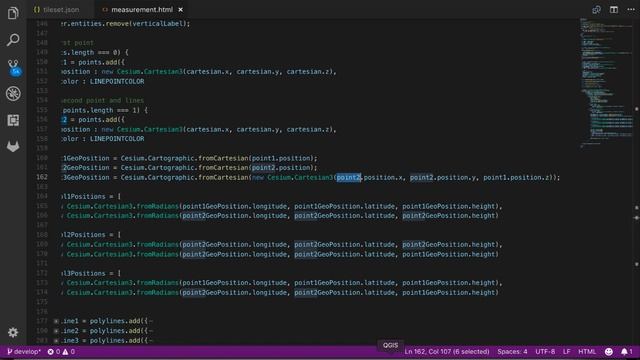Change end of line sequence LF
Screen dimensions: 640x360
[x=567, y=351]
